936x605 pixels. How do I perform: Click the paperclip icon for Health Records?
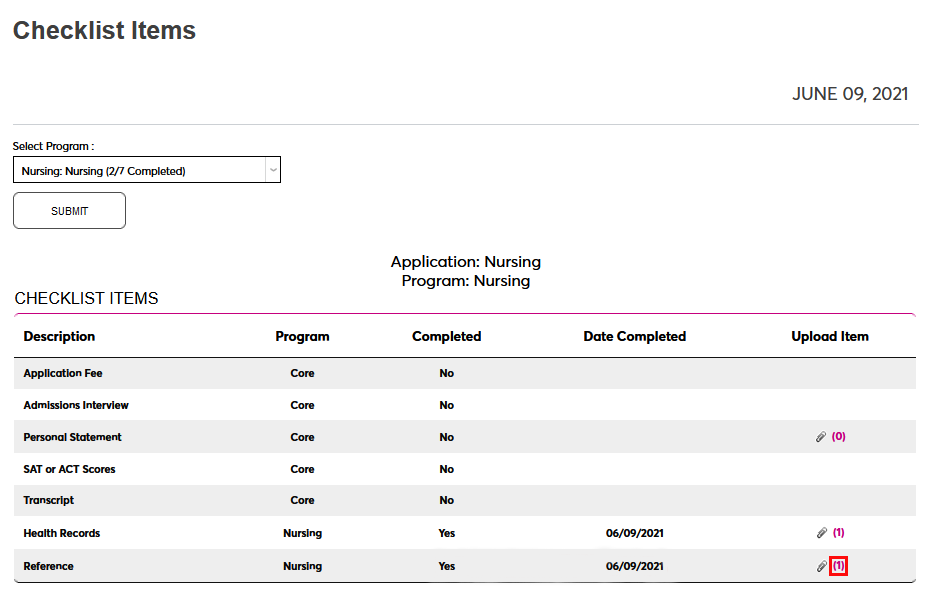[822, 533]
